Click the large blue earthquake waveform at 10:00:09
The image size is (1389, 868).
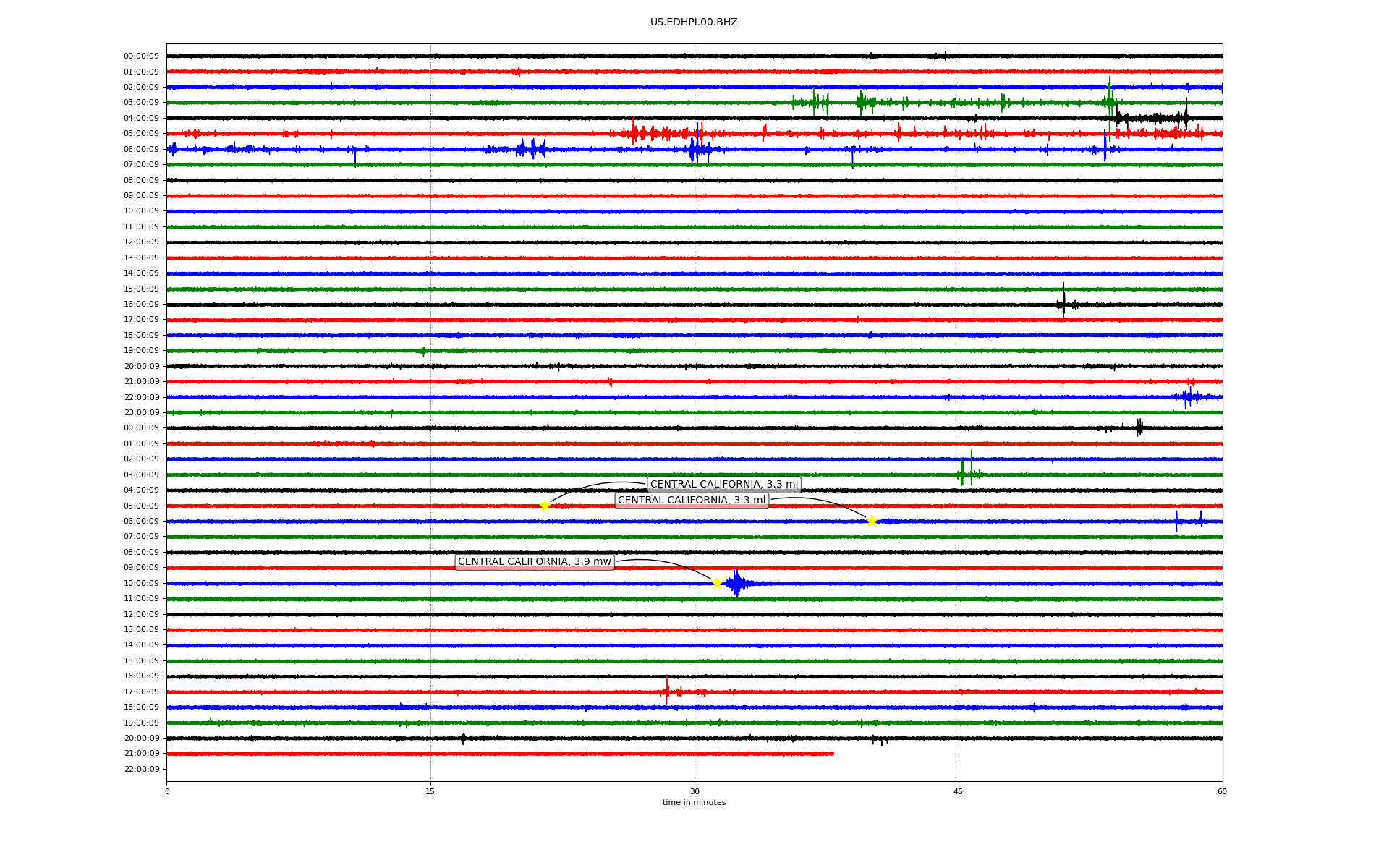tap(736, 583)
